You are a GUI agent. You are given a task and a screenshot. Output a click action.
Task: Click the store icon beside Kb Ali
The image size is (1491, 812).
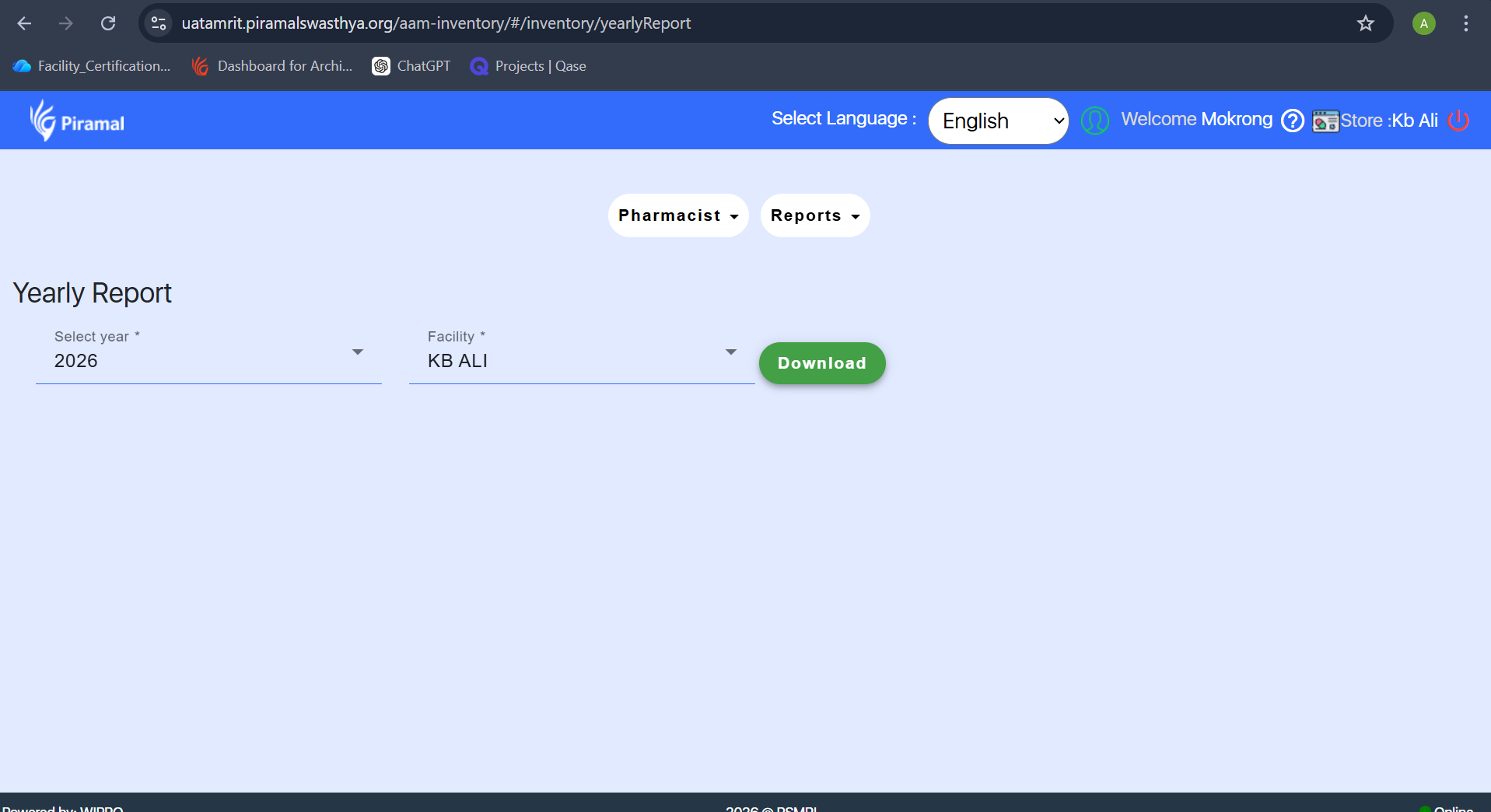coord(1325,121)
